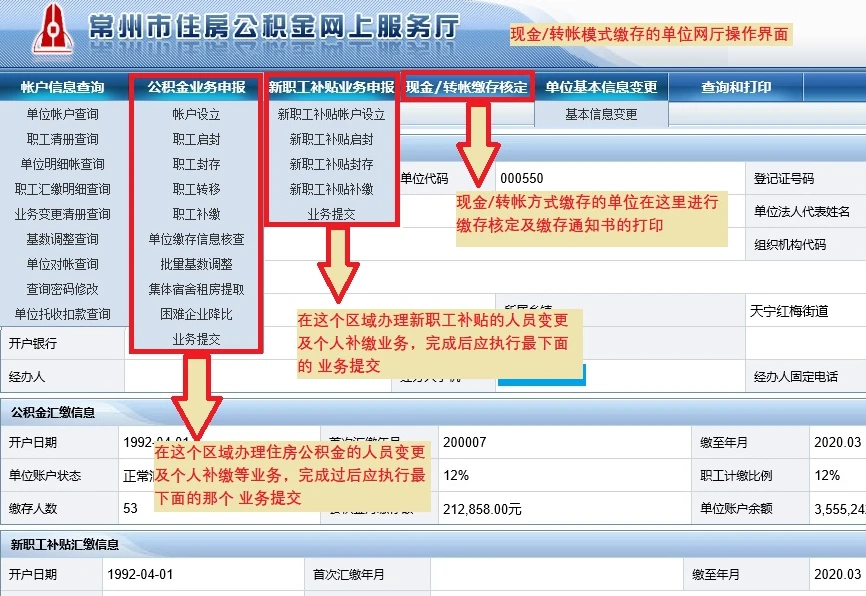Choose 新职工补贴帐户设立 item

point(331,114)
